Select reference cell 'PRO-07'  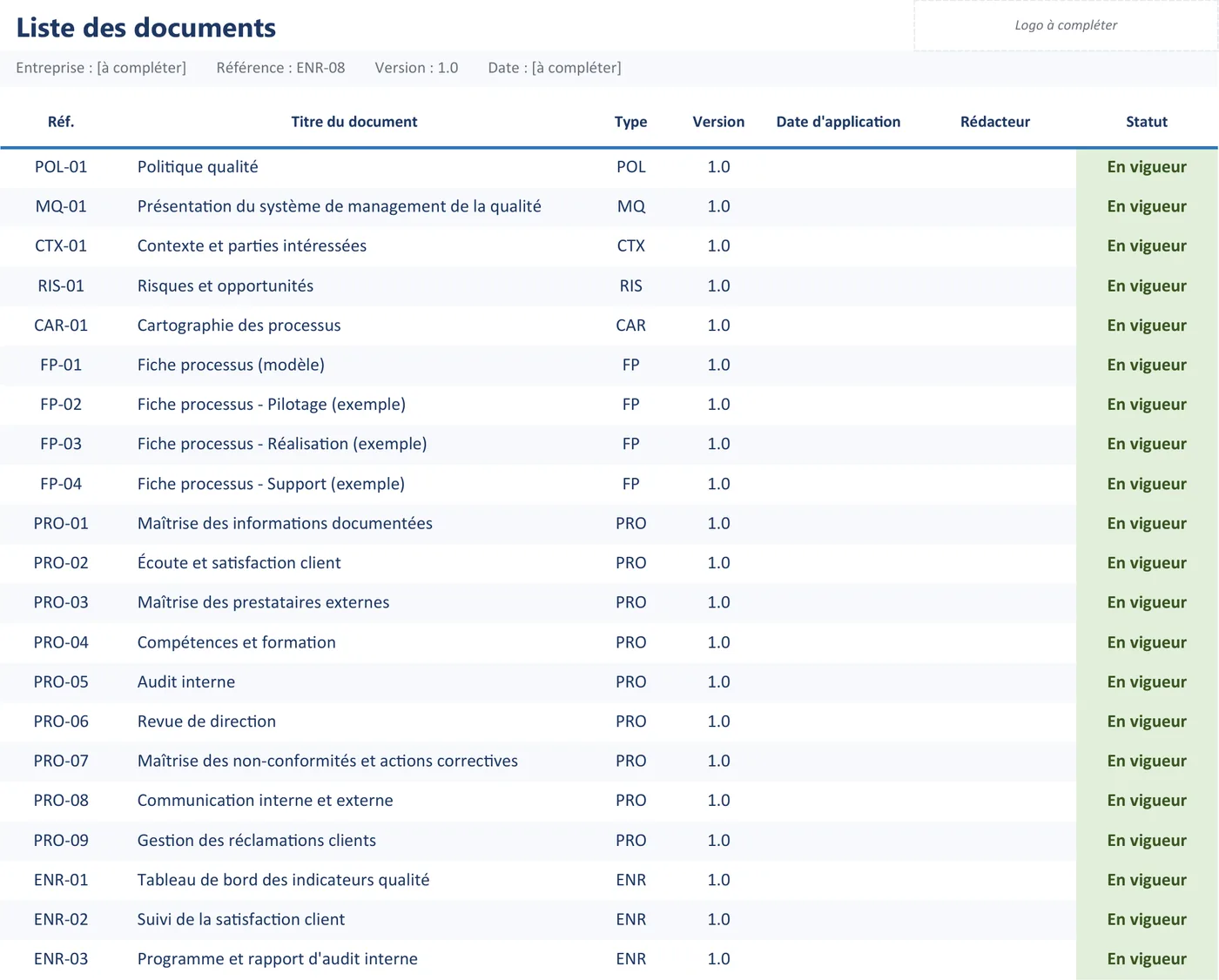click(61, 761)
